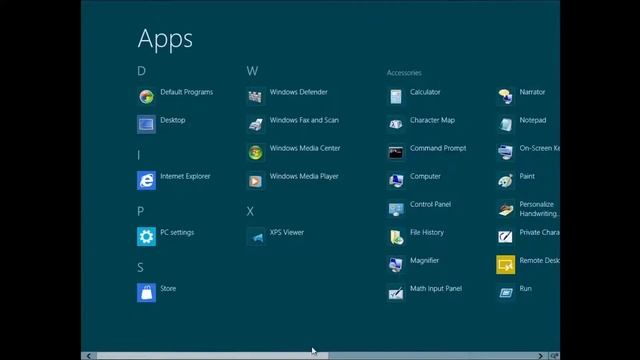640x360 pixels.
Task: Open the PC settings gear icon
Action: (x=146, y=237)
